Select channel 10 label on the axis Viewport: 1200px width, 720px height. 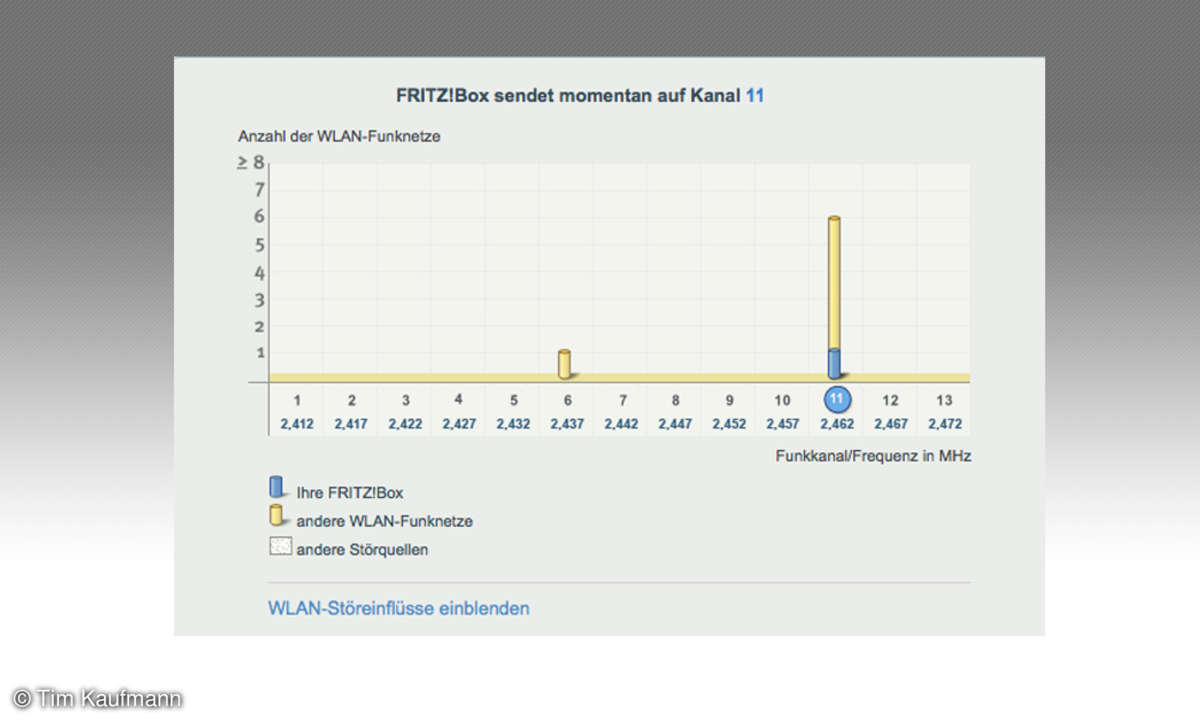pyautogui.click(x=783, y=400)
